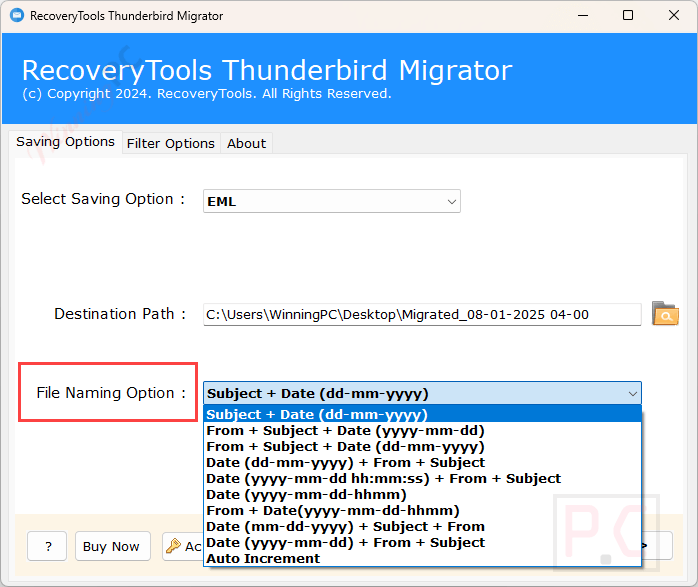This screenshot has width=698, height=587.
Task: Click the question mark help button
Action: click(x=47, y=546)
